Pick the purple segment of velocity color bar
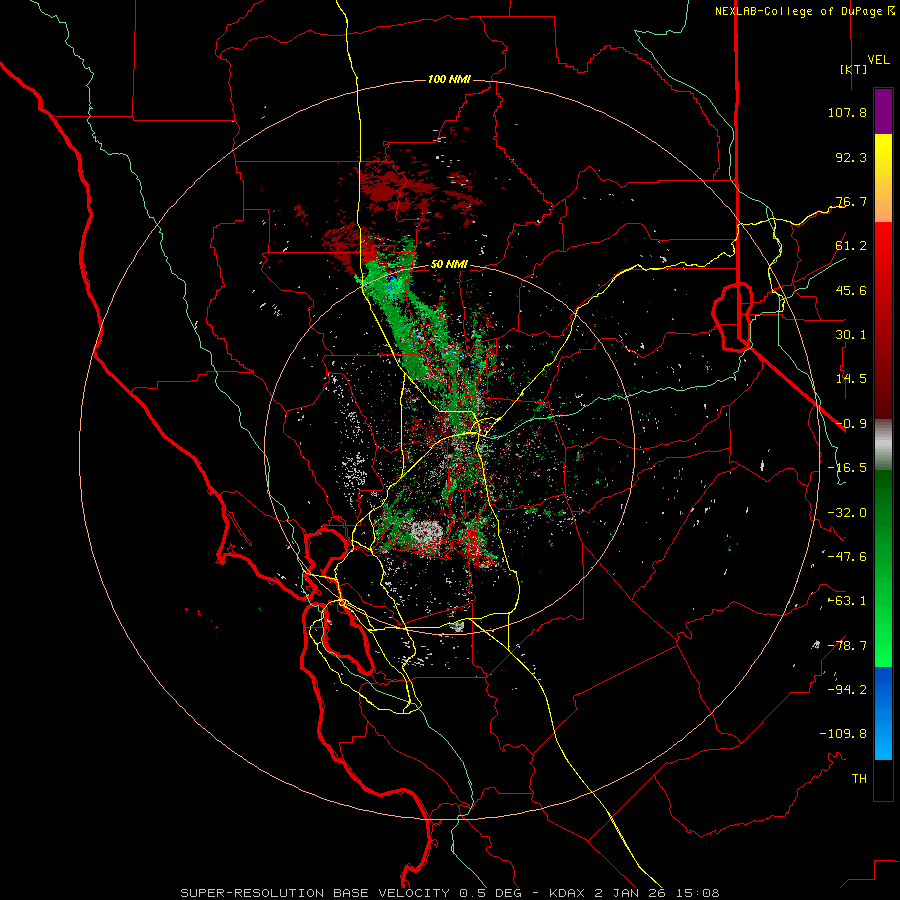The width and height of the screenshot is (900, 900). click(883, 111)
